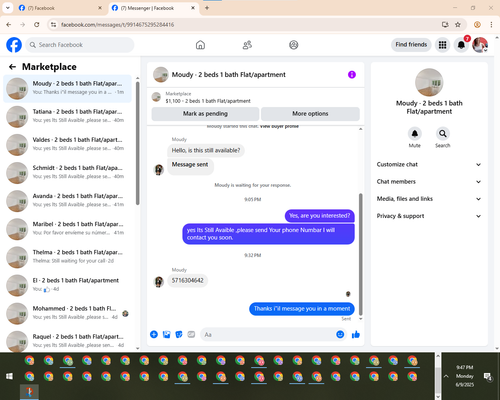Attach a photo with the image icon

(166, 334)
